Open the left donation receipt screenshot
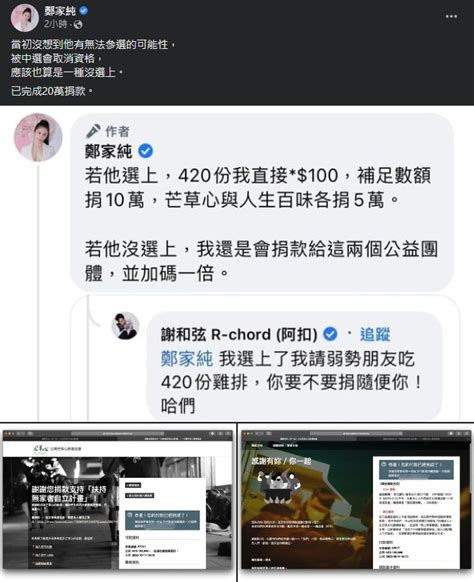Screen dimensions: 474x582 [118, 502]
